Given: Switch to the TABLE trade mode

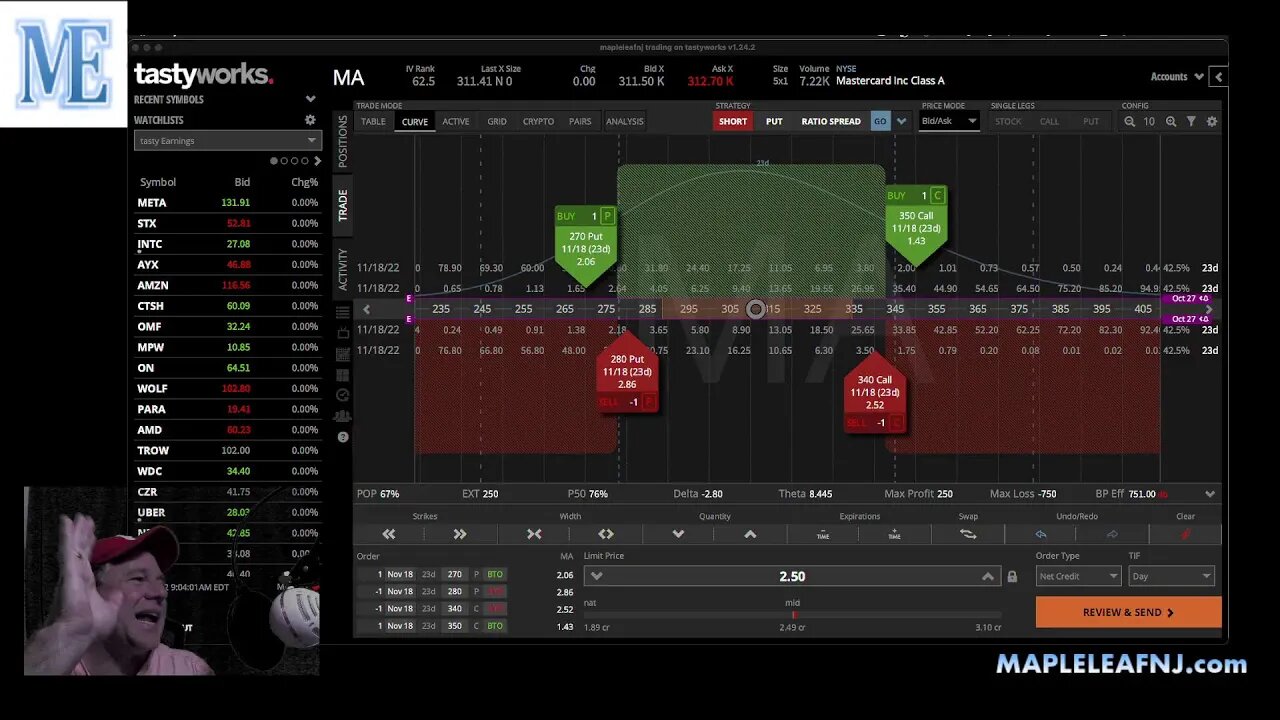Looking at the screenshot, I should tap(373, 122).
